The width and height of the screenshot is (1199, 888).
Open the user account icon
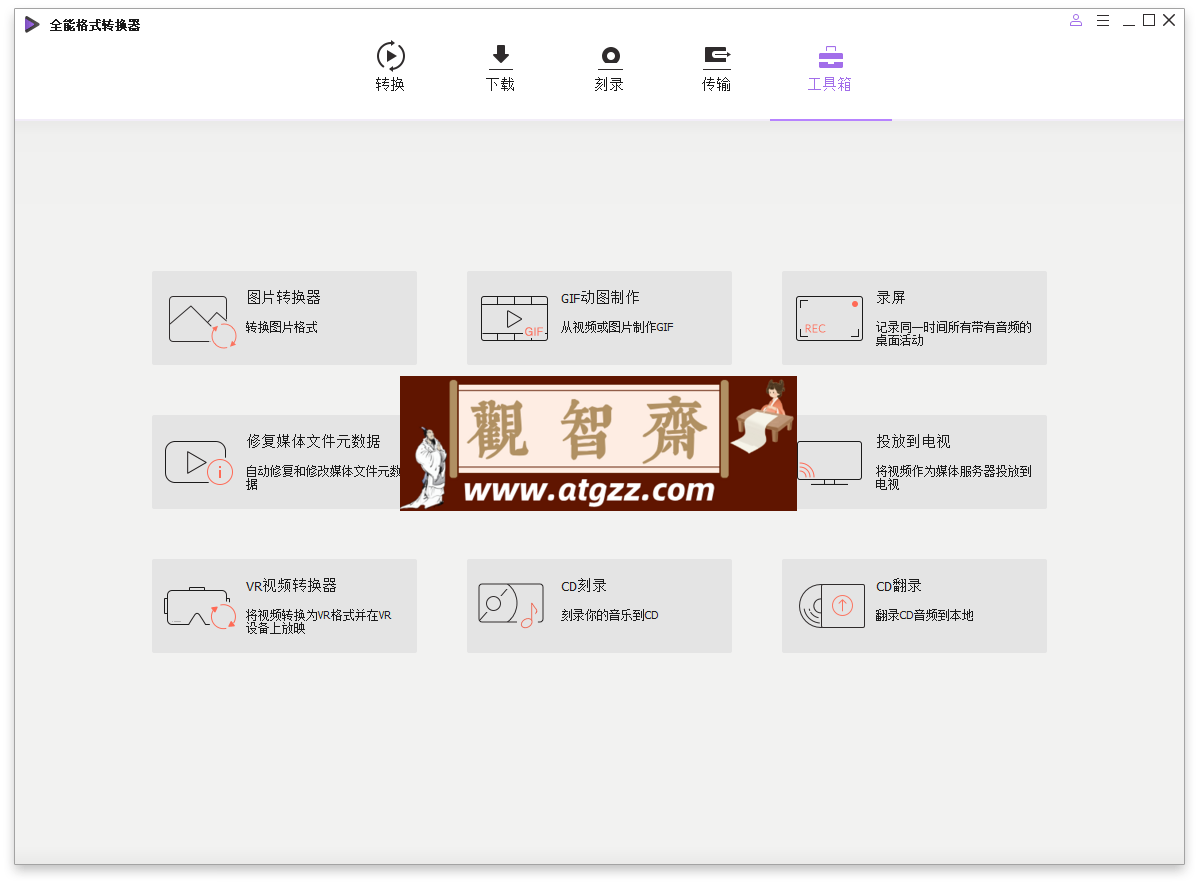tap(1076, 21)
